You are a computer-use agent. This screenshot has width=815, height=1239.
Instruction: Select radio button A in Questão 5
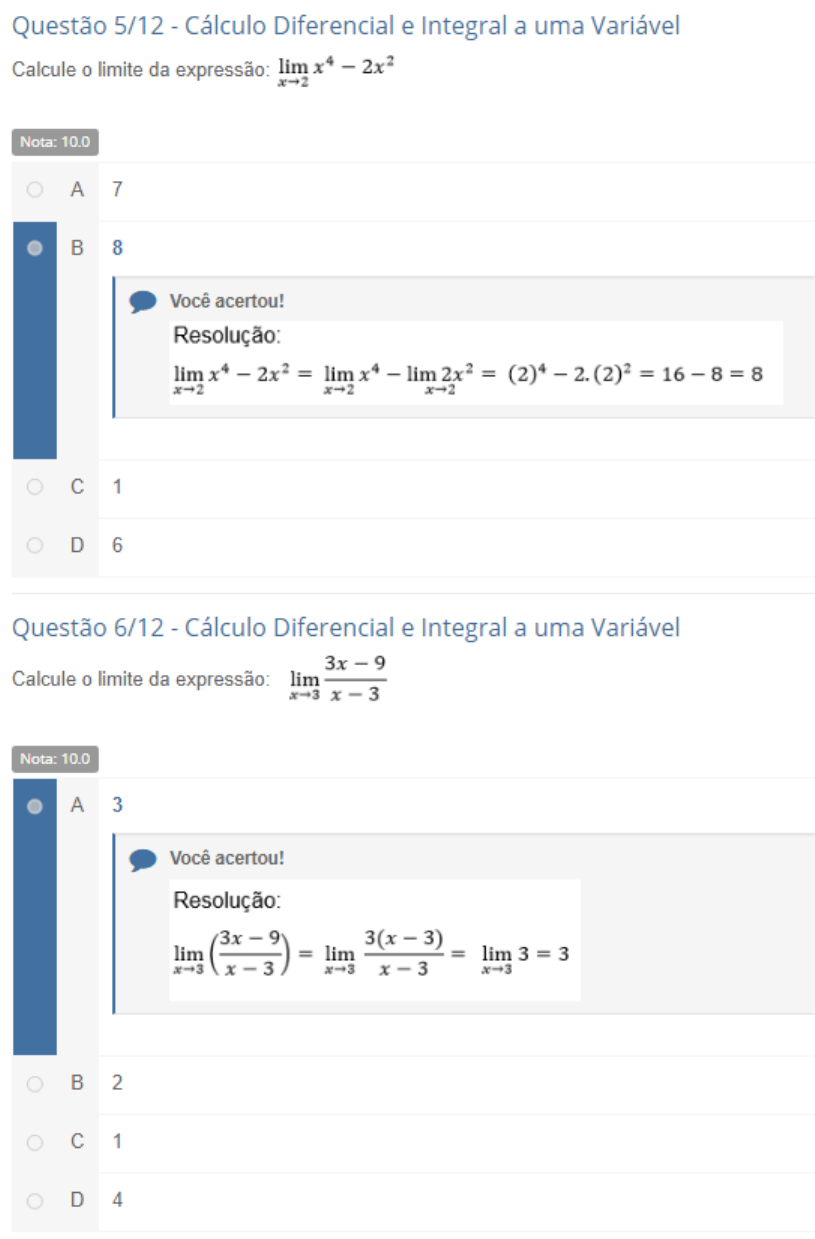(35, 189)
